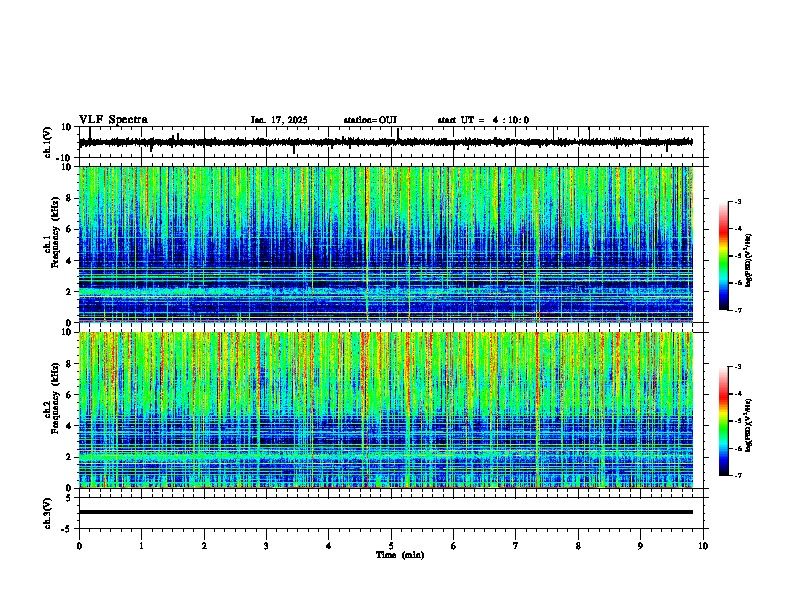Click the "station=OUJ" header label

point(370,120)
